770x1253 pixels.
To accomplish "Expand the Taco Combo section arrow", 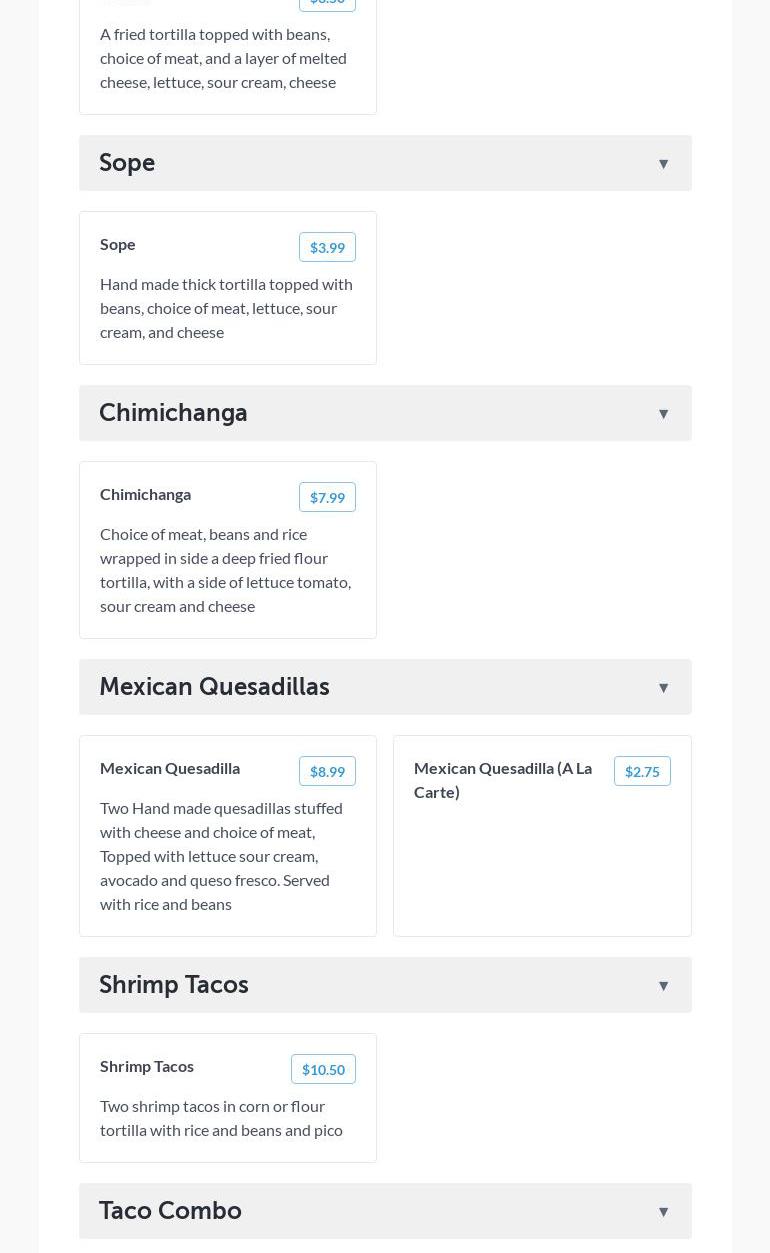I will click(x=663, y=1212).
